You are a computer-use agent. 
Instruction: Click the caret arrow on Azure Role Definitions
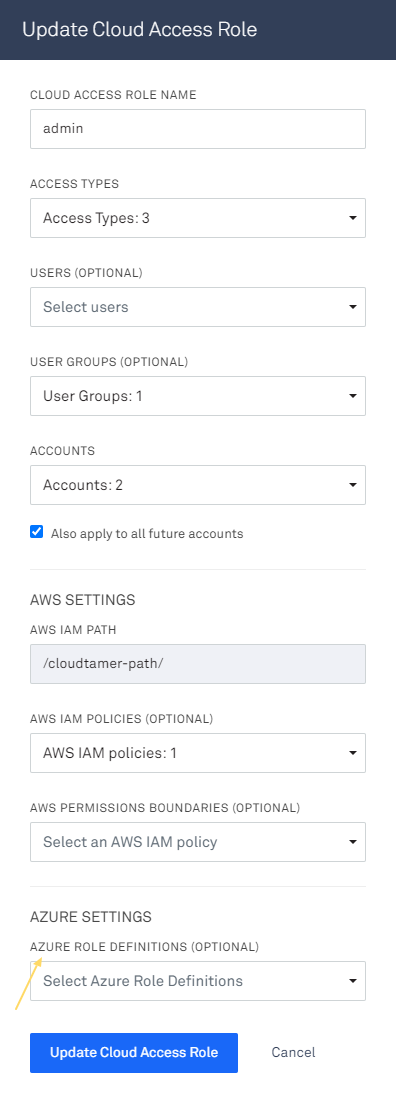pos(353,981)
